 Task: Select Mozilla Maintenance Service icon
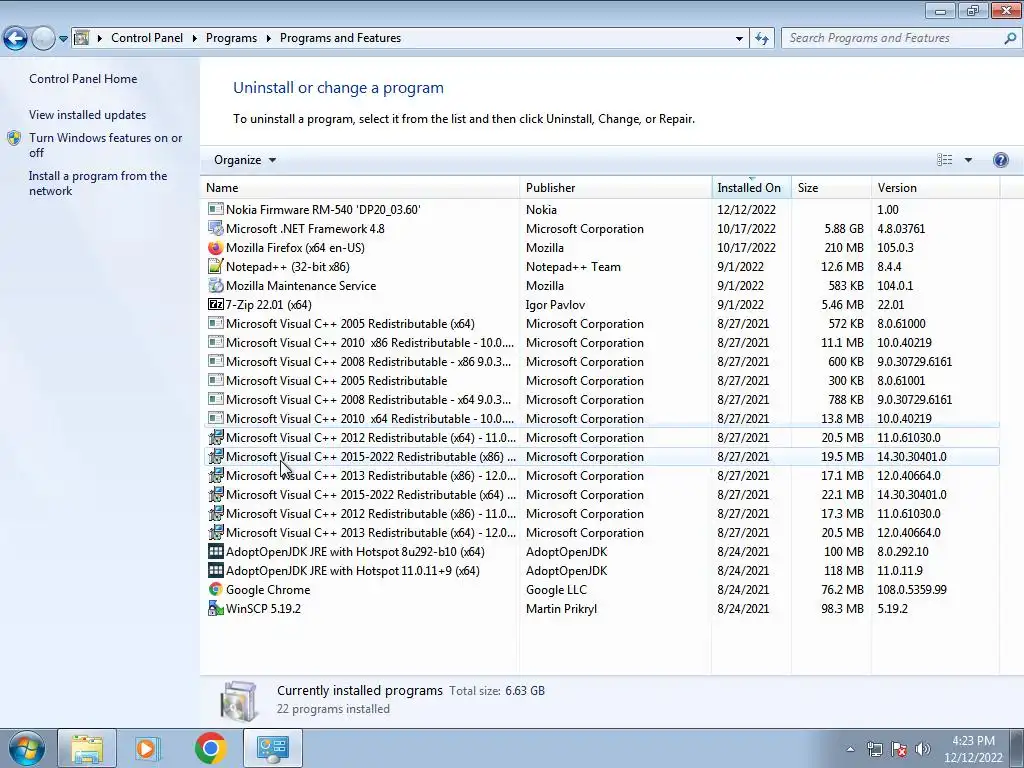216,285
